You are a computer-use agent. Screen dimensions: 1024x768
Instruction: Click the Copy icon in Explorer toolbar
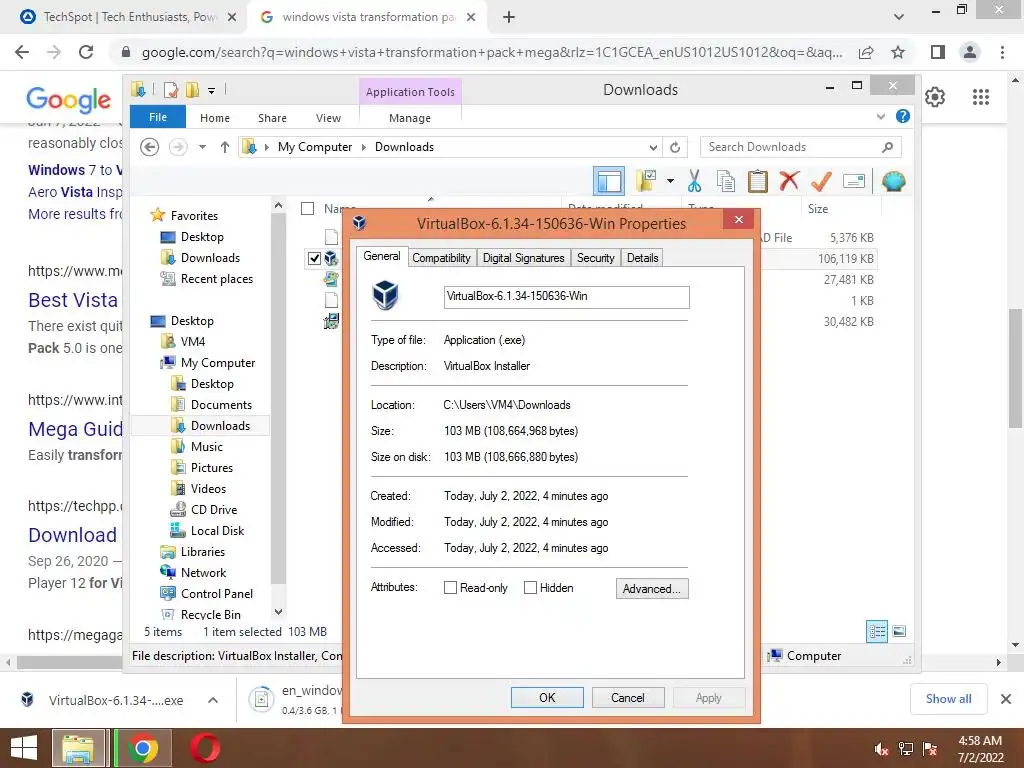click(x=726, y=181)
